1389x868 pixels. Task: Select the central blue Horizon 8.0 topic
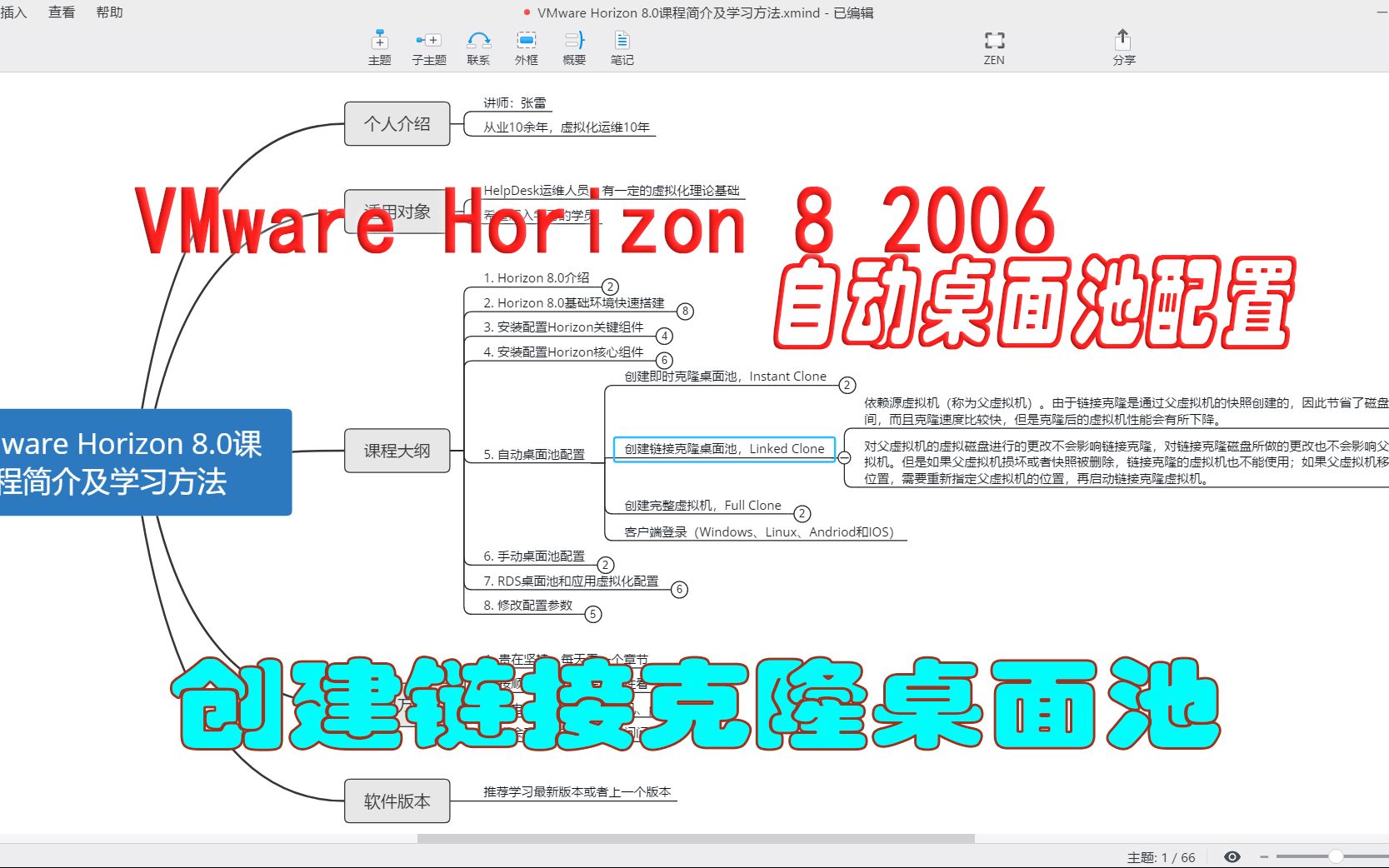[145, 462]
